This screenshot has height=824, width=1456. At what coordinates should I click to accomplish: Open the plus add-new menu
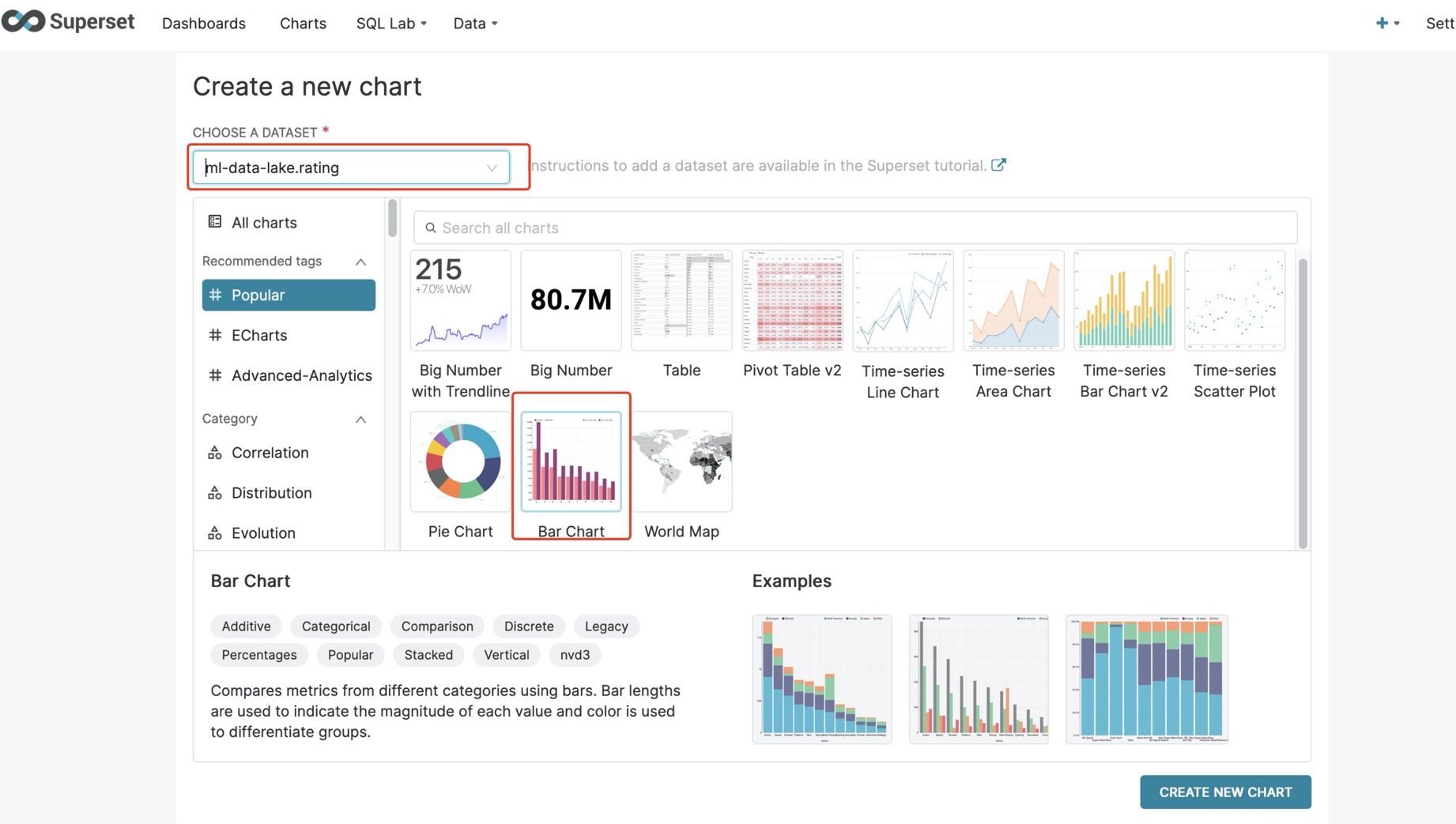click(1386, 24)
